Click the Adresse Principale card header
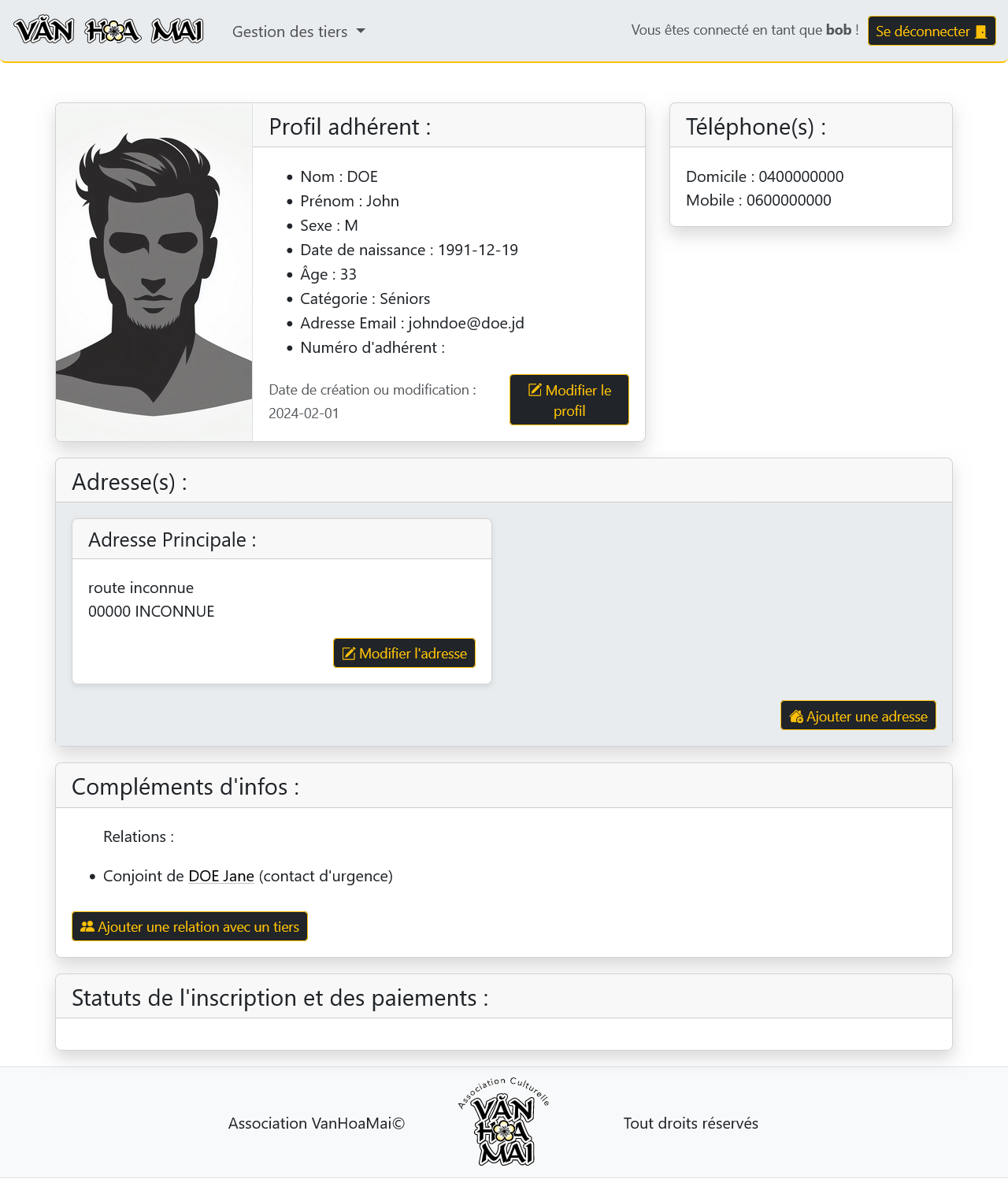The height and width of the screenshot is (1194, 1008). coord(282,540)
